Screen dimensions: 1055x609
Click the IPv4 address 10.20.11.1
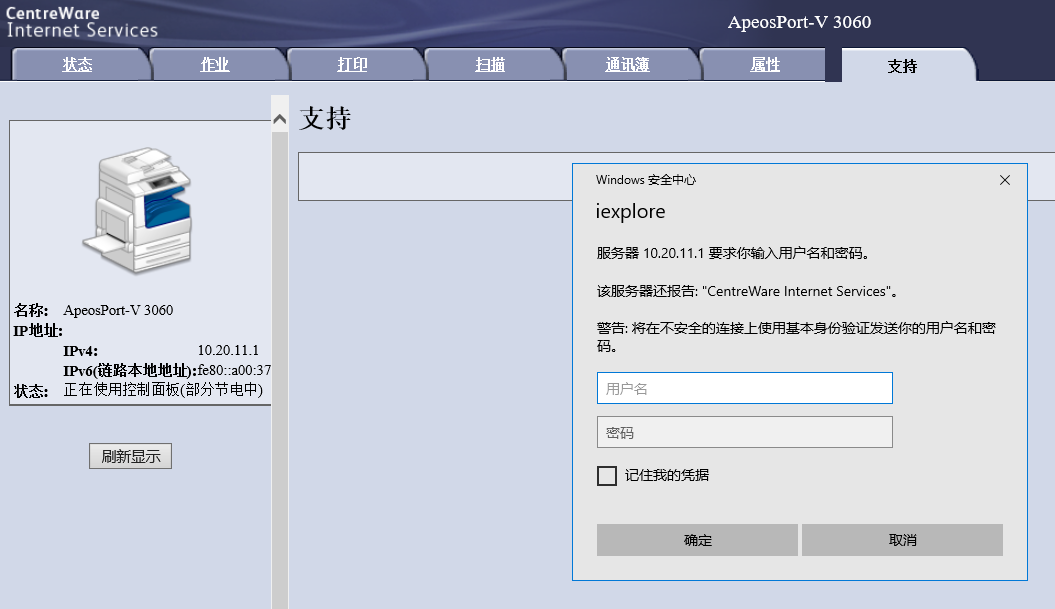pyautogui.click(x=230, y=350)
